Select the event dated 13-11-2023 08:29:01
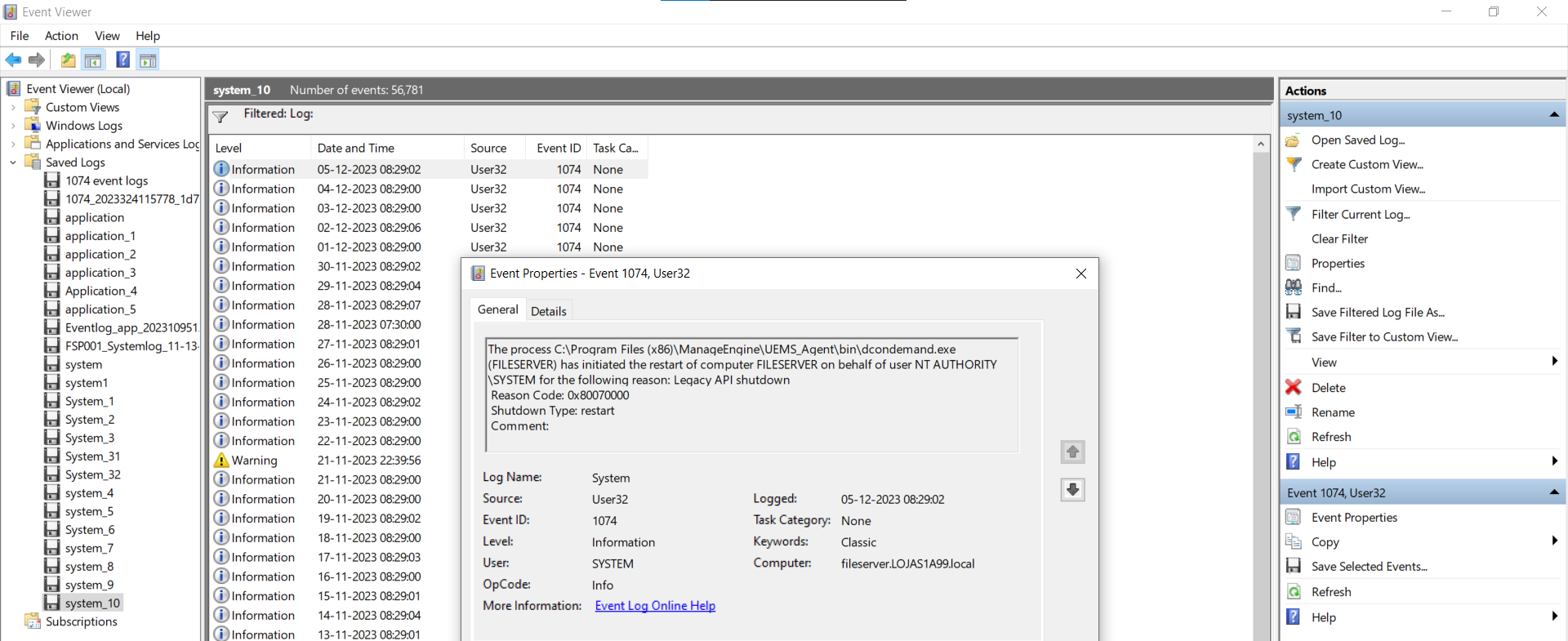 [335, 634]
